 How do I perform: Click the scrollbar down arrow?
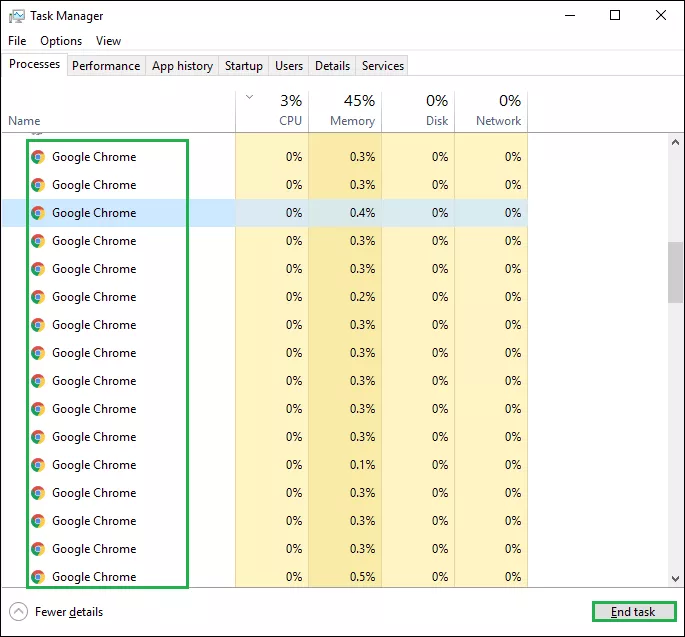pyautogui.click(x=675, y=578)
